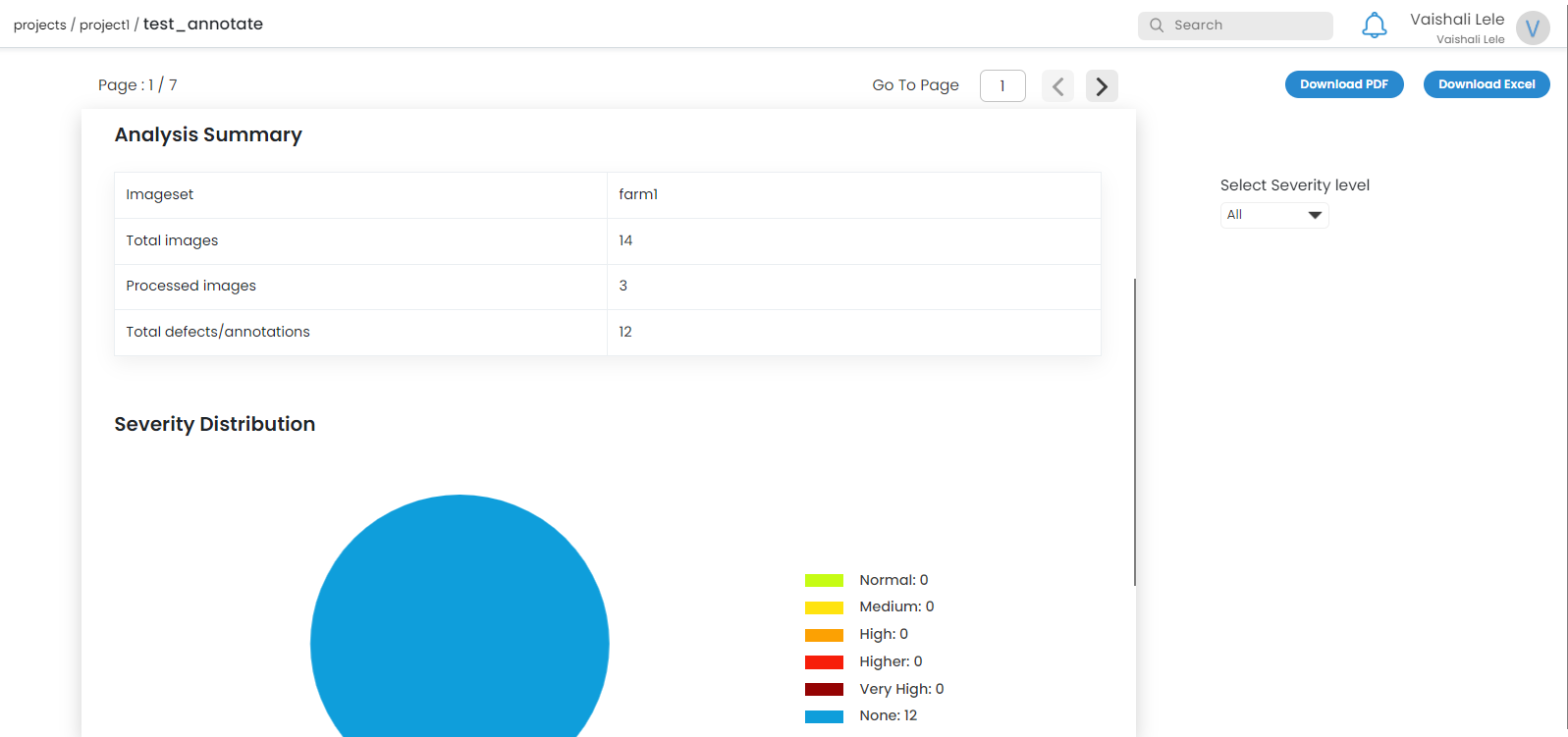The width and height of the screenshot is (1568, 737).
Task: Click the report vertical scrollbar
Action: tap(1134, 432)
